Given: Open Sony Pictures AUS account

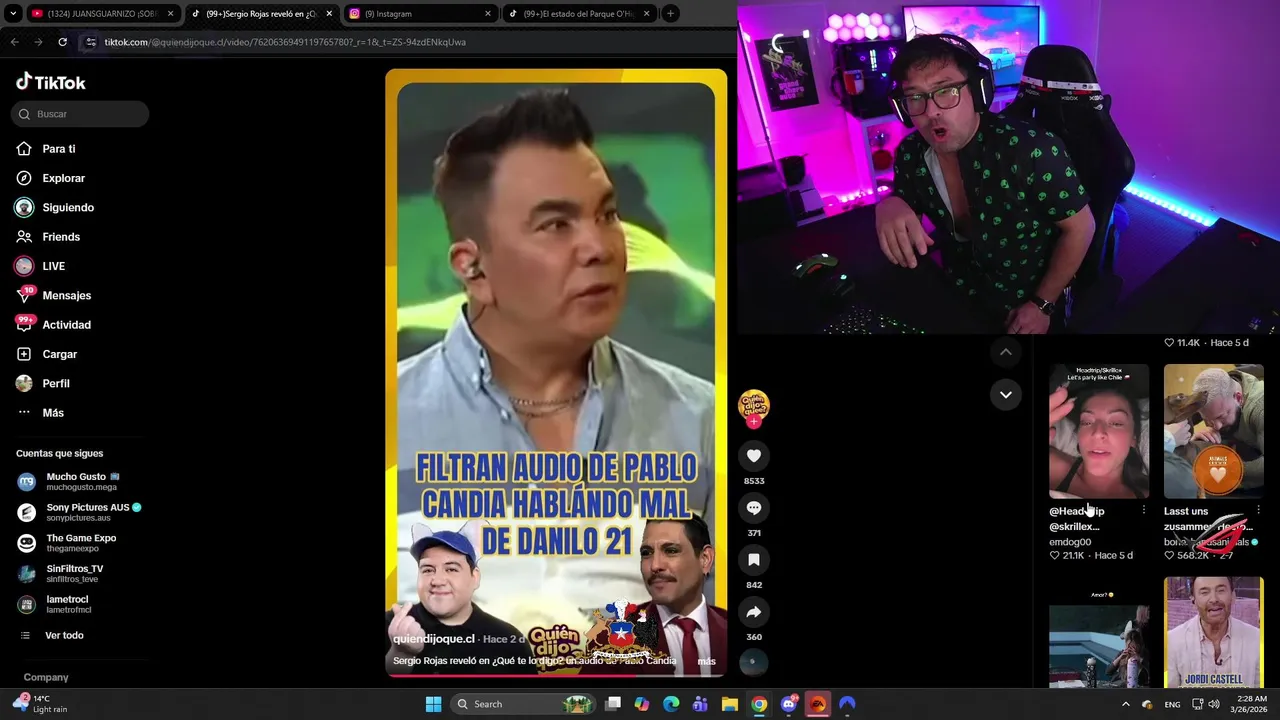Looking at the screenshot, I should tap(80, 512).
